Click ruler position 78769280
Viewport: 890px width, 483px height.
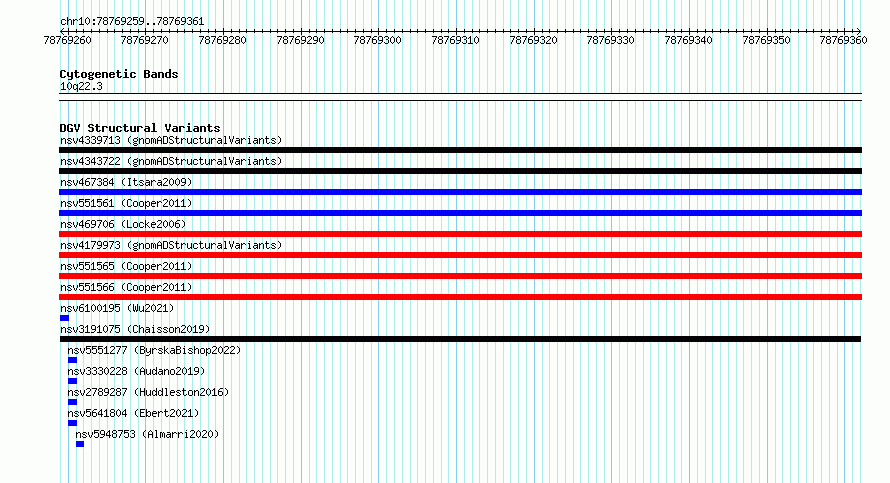pos(222,40)
